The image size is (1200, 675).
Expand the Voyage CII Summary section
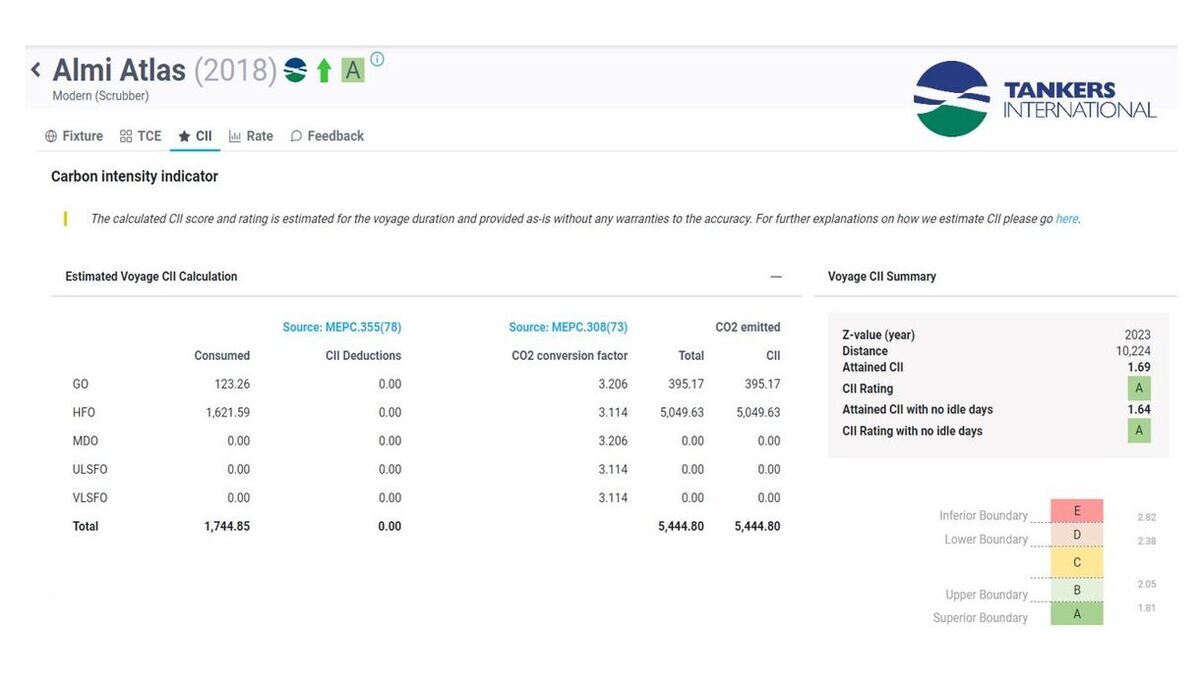click(881, 276)
